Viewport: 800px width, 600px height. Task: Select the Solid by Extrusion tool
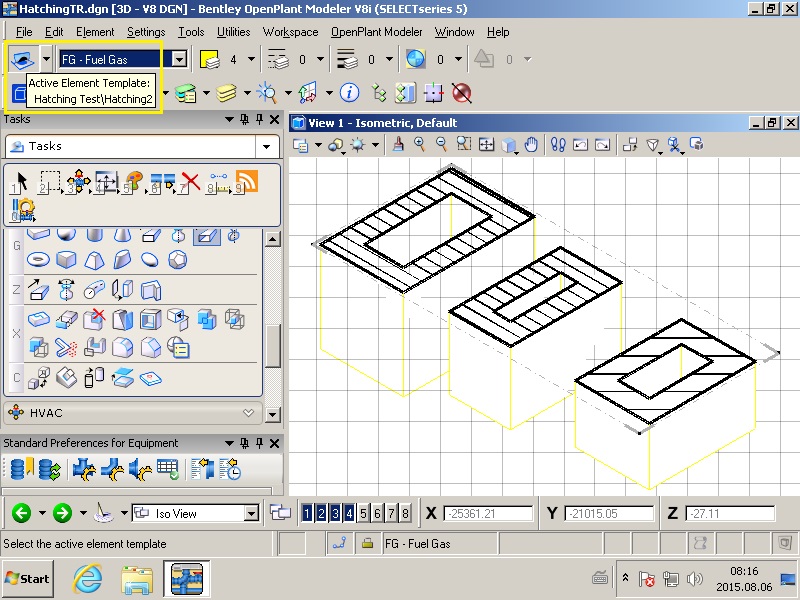click(38, 290)
